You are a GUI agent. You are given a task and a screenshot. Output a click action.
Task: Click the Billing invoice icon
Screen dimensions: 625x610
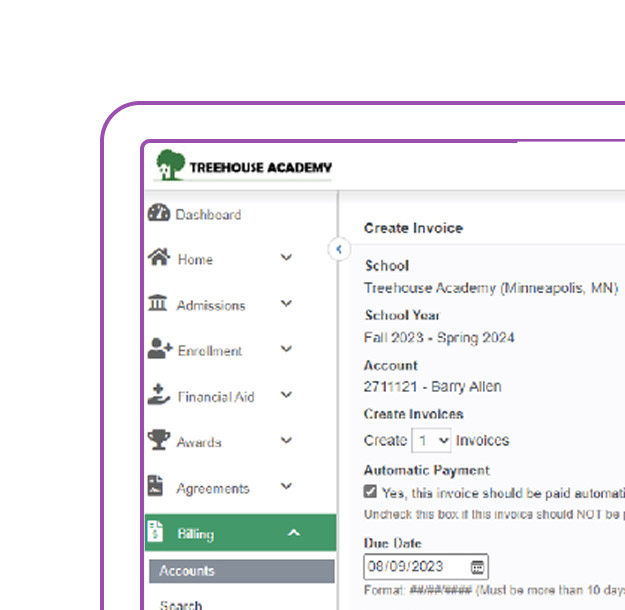pyautogui.click(x=155, y=531)
